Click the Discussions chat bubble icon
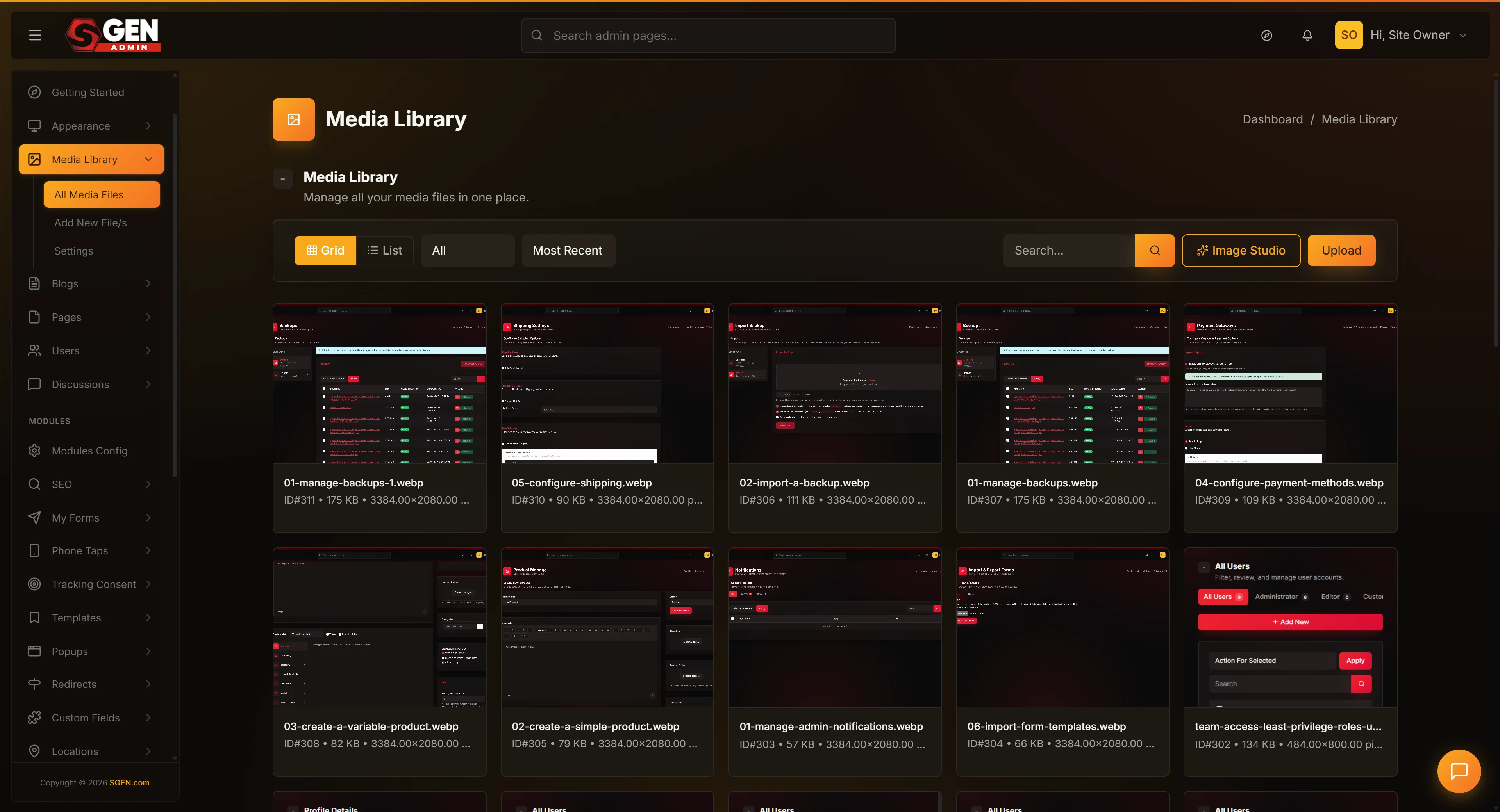Viewport: 1500px width, 812px height. [34, 384]
